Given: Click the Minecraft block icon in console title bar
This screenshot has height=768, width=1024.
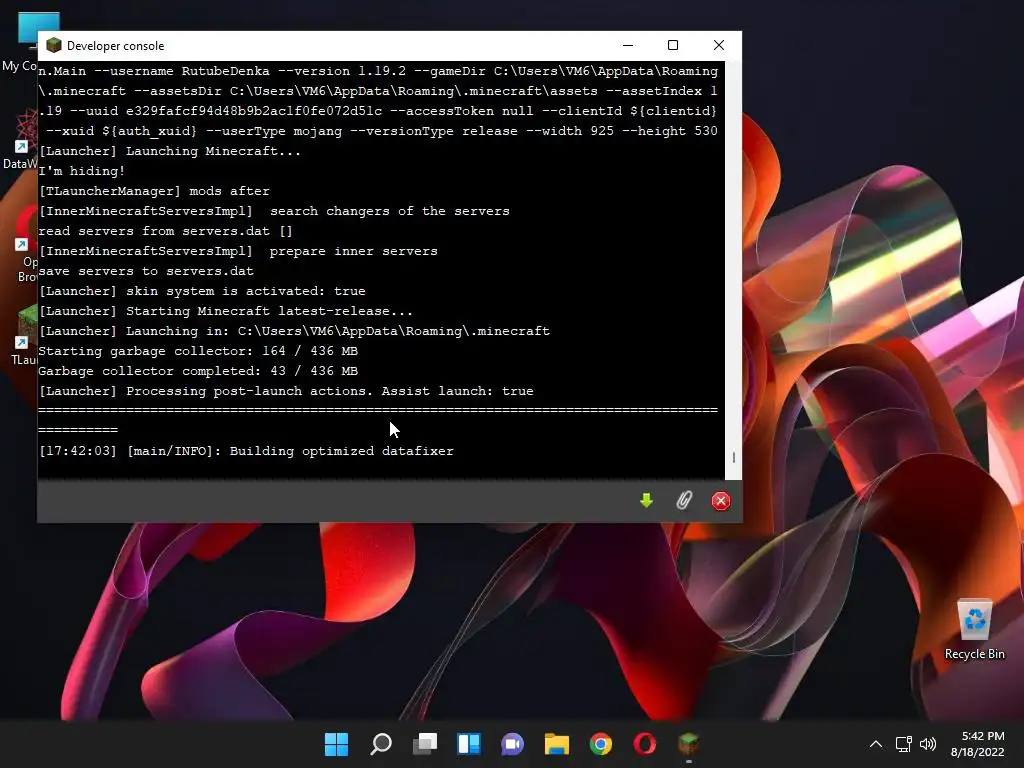Looking at the screenshot, I should click(54, 45).
